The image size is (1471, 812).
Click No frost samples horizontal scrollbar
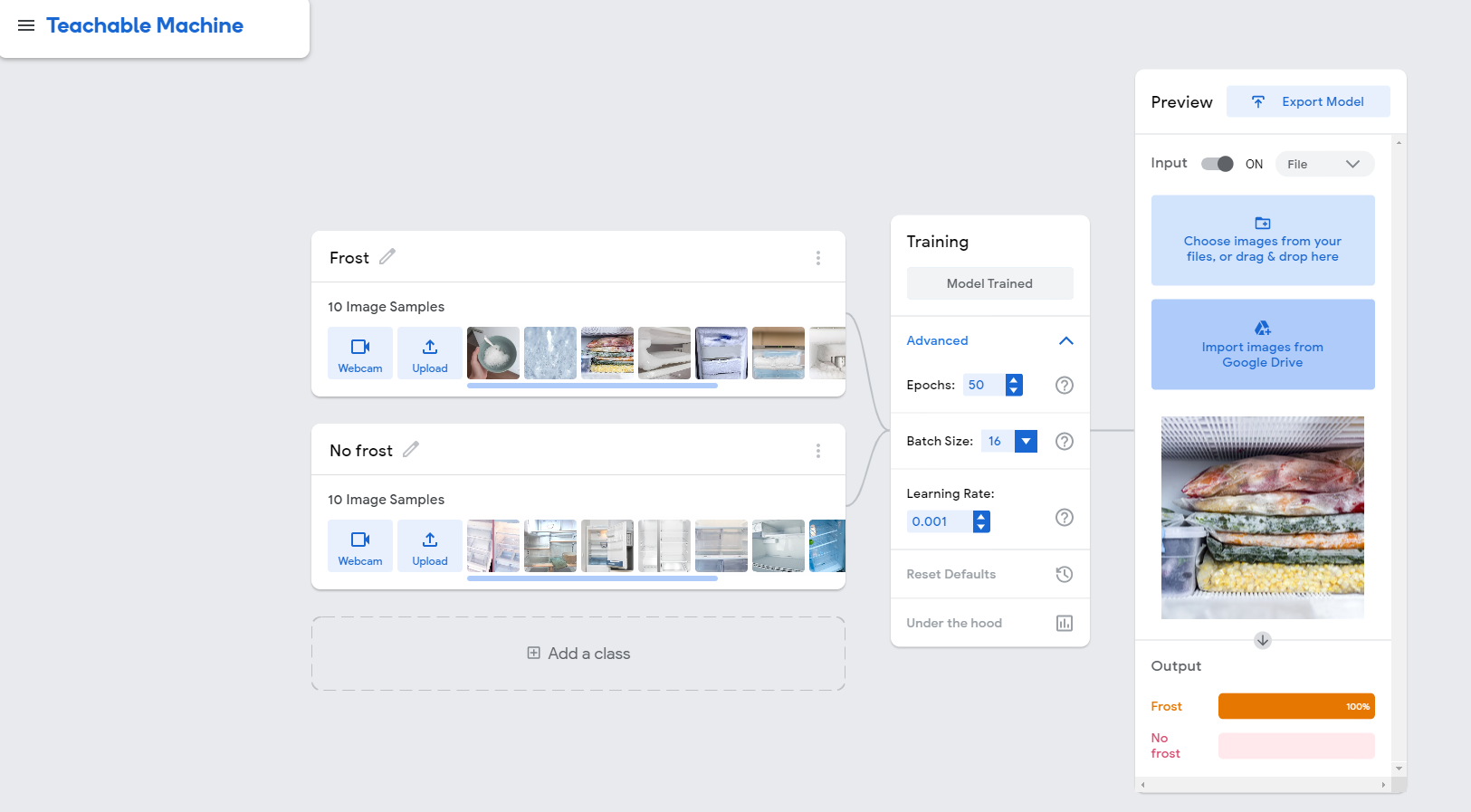[x=592, y=578]
